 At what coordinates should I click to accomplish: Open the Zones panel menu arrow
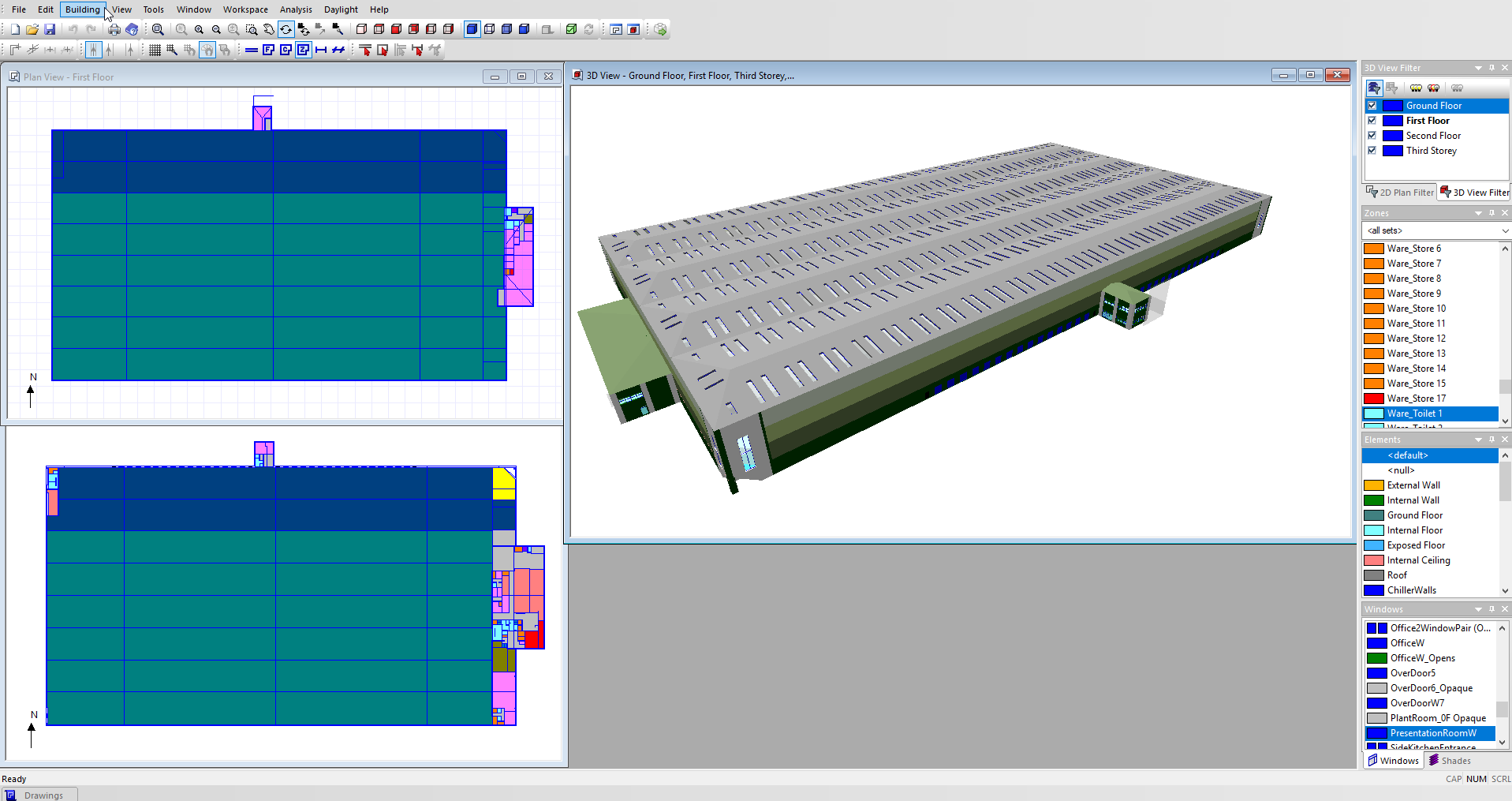1478,213
